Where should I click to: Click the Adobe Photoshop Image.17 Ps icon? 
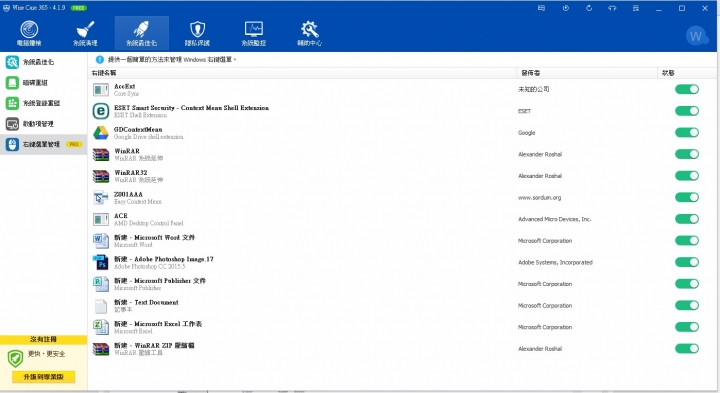point(101,262)
